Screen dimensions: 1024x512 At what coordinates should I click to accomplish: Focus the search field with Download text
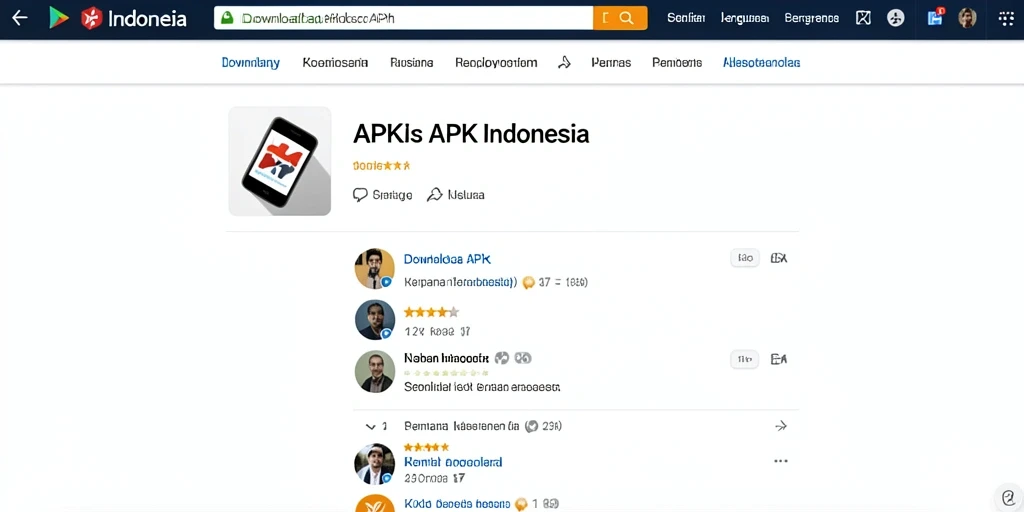coord(404,18)
